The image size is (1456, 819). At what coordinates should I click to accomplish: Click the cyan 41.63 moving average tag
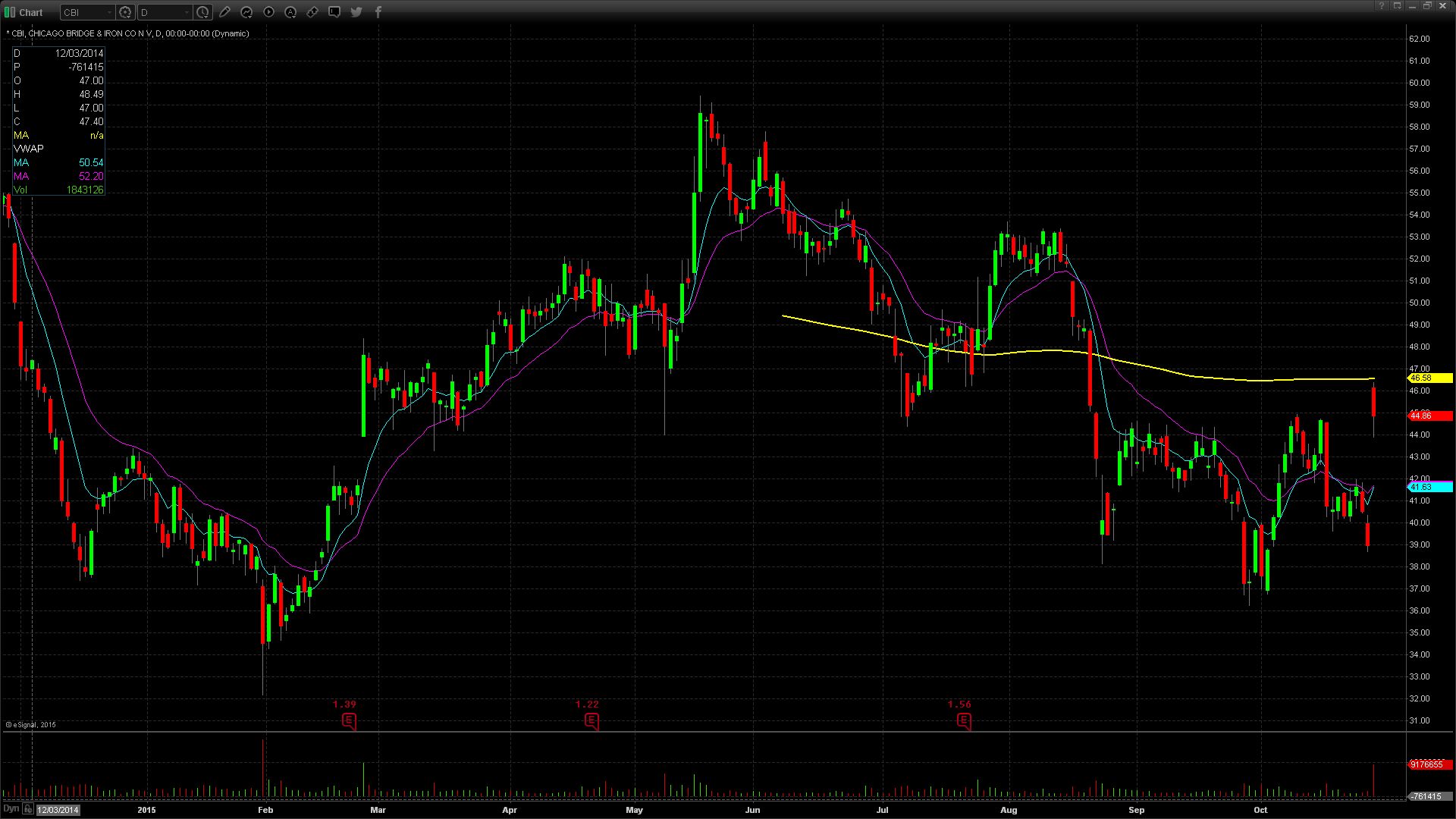(x=1430, y=487)
